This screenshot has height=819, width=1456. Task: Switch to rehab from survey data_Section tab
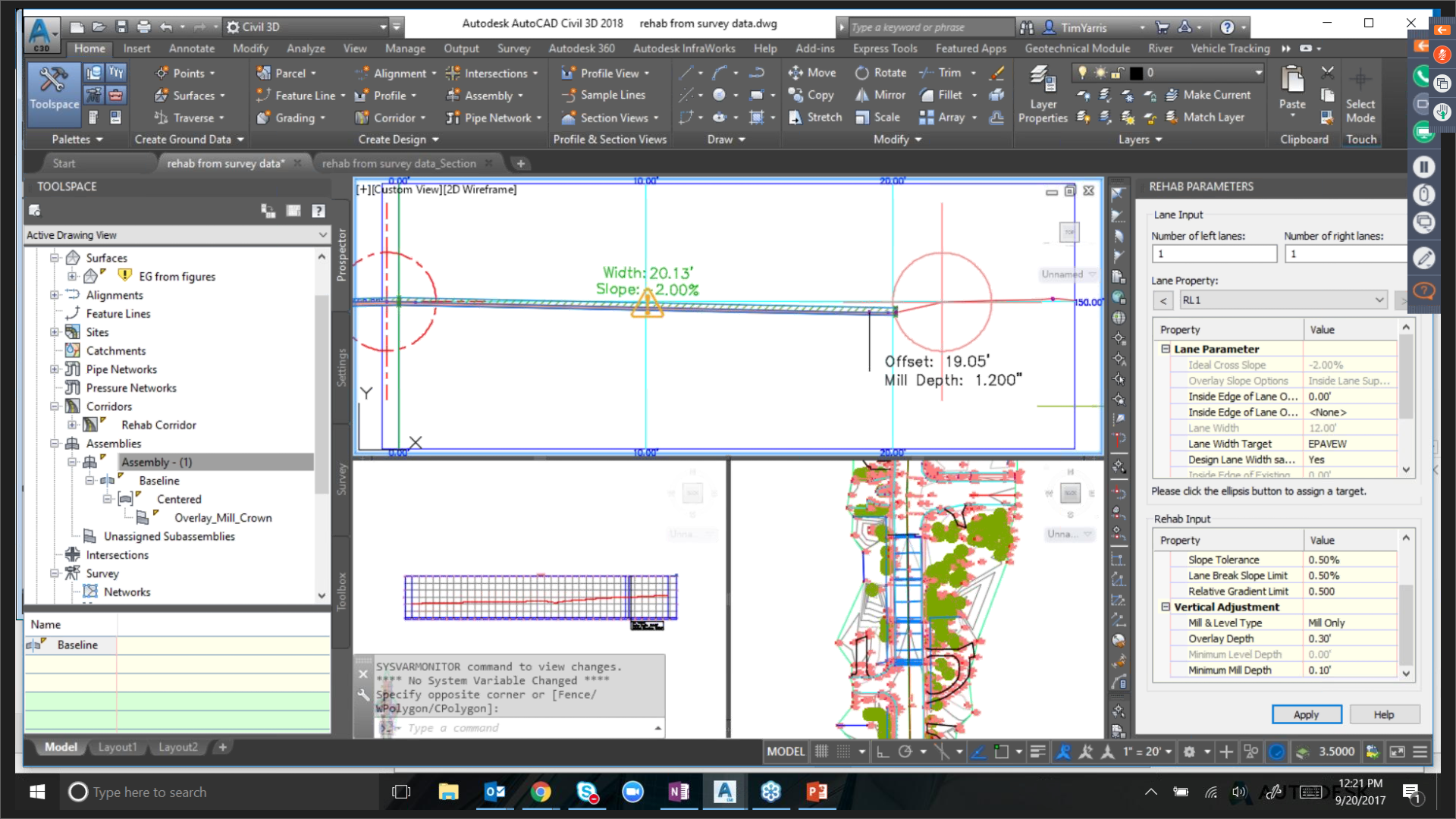click(399, 163)
